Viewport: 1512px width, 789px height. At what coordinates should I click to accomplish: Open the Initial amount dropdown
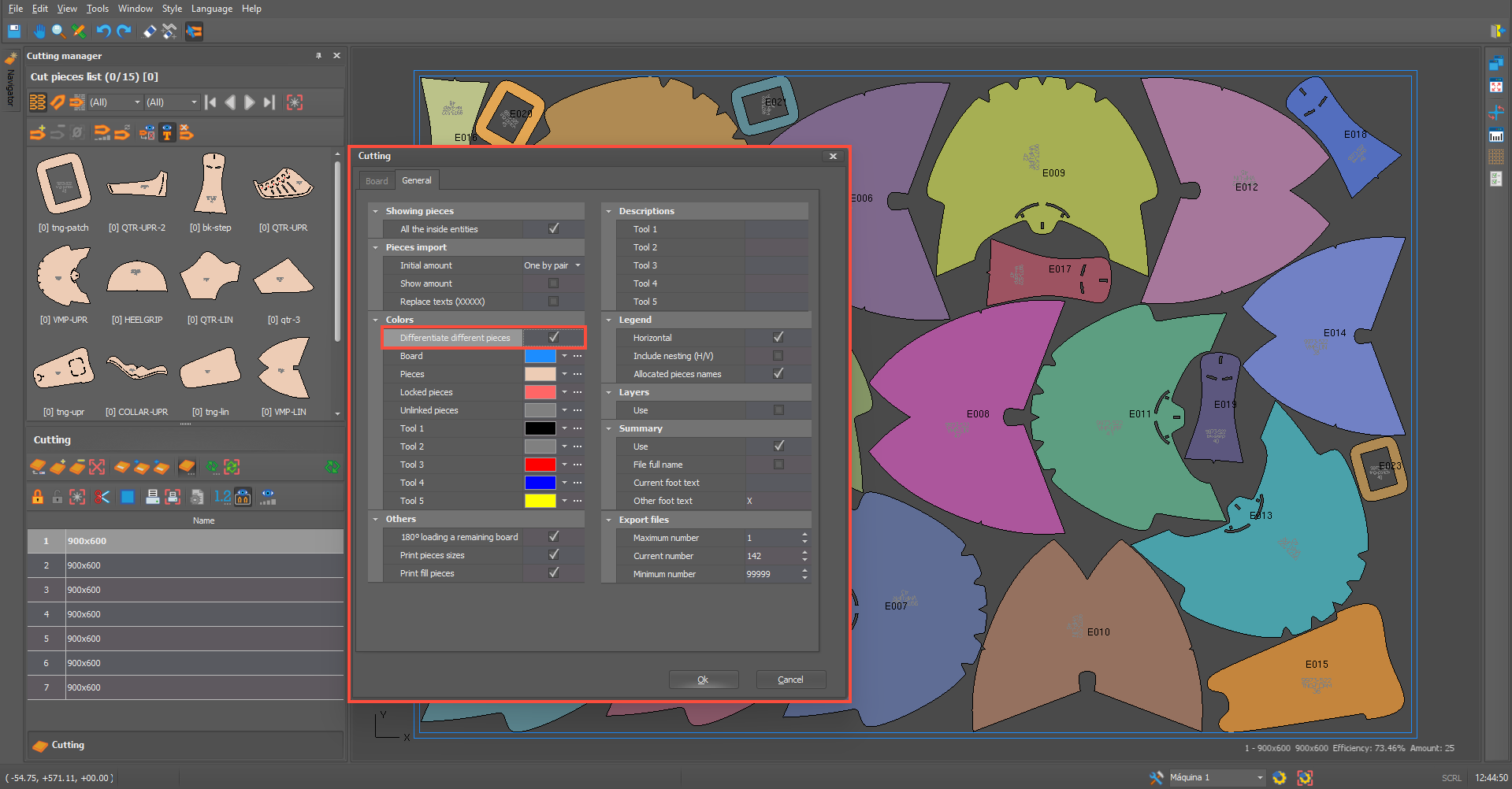pos(578,265)
